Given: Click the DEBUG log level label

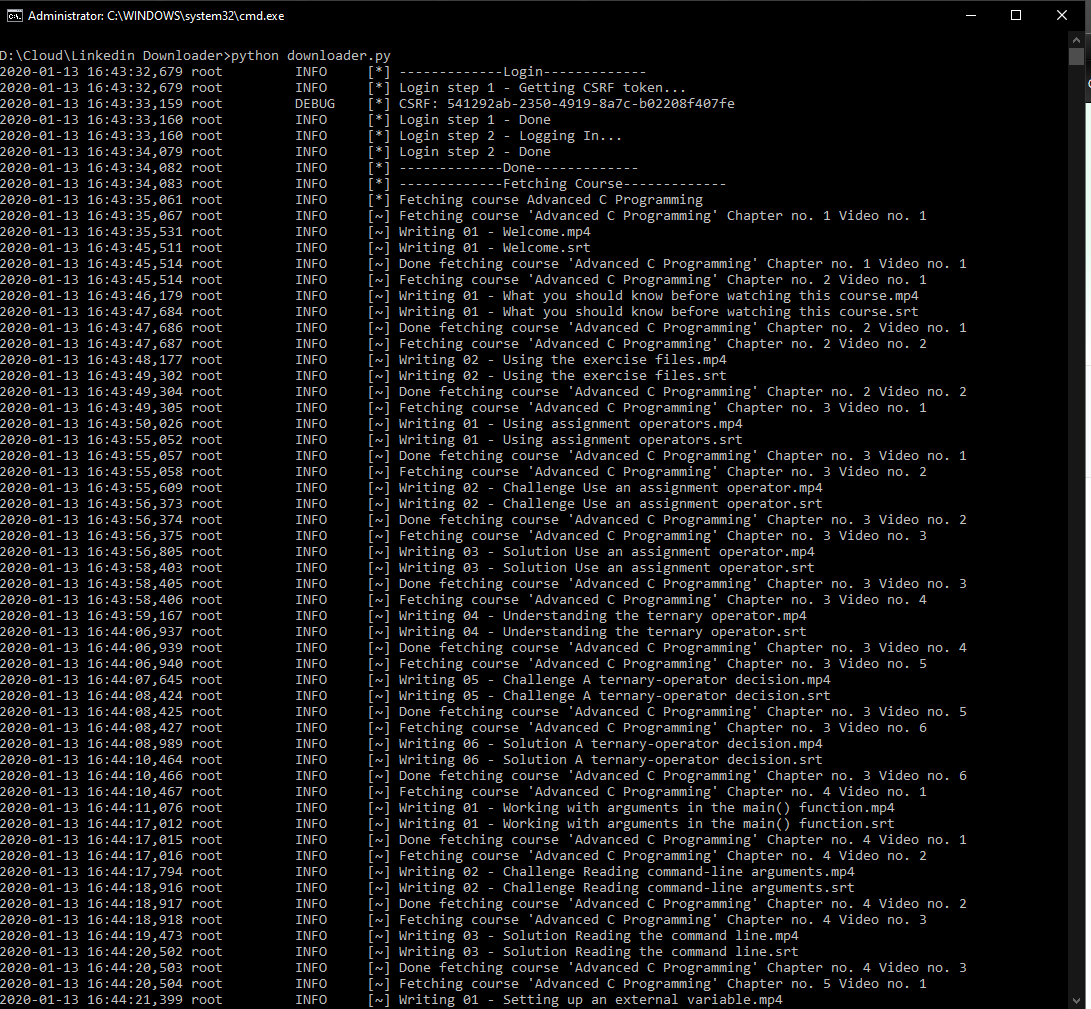Looking at the screenshot, I should pyautogui.click(x=314, y=104).
